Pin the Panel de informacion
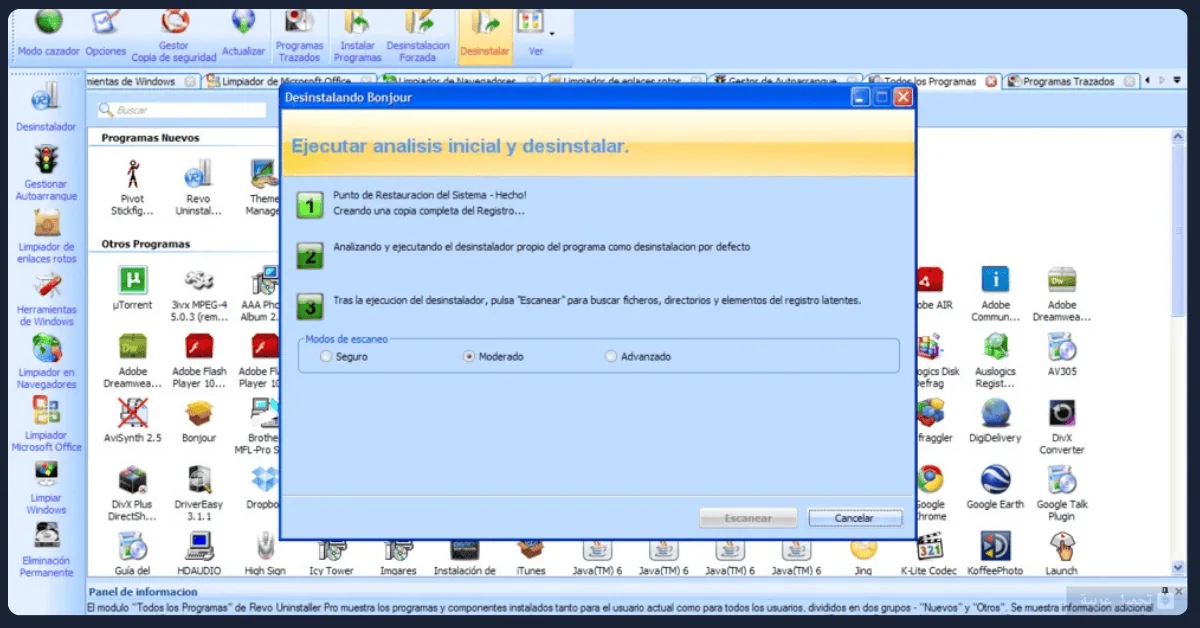The height and width of the screenshot is (628, 1200). click(x=1165, y=591)
